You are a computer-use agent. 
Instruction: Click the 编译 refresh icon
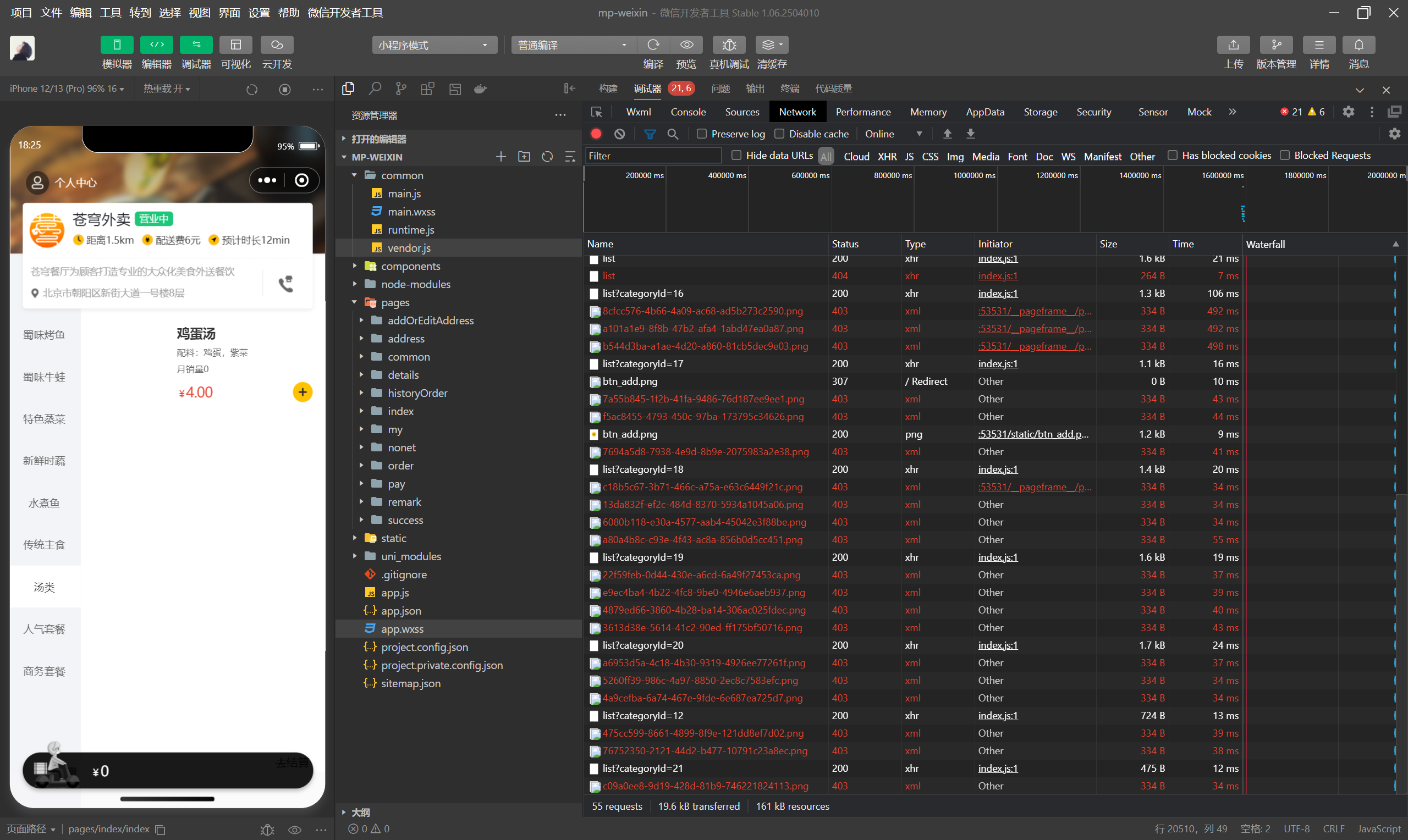coord(653,45)
